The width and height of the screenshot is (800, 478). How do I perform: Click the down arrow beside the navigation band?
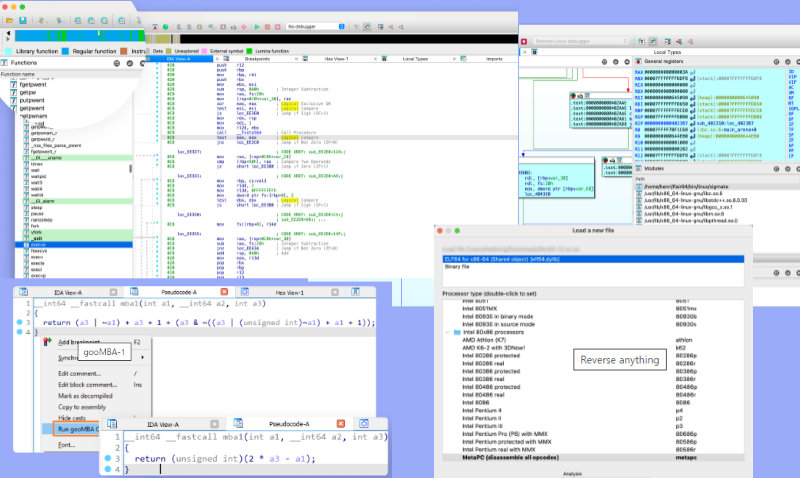(8, 39)
